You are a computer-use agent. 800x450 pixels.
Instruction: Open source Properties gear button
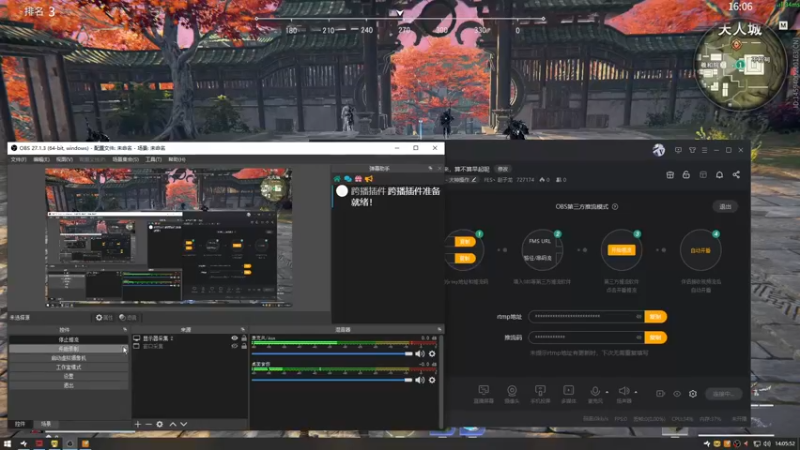104,317
